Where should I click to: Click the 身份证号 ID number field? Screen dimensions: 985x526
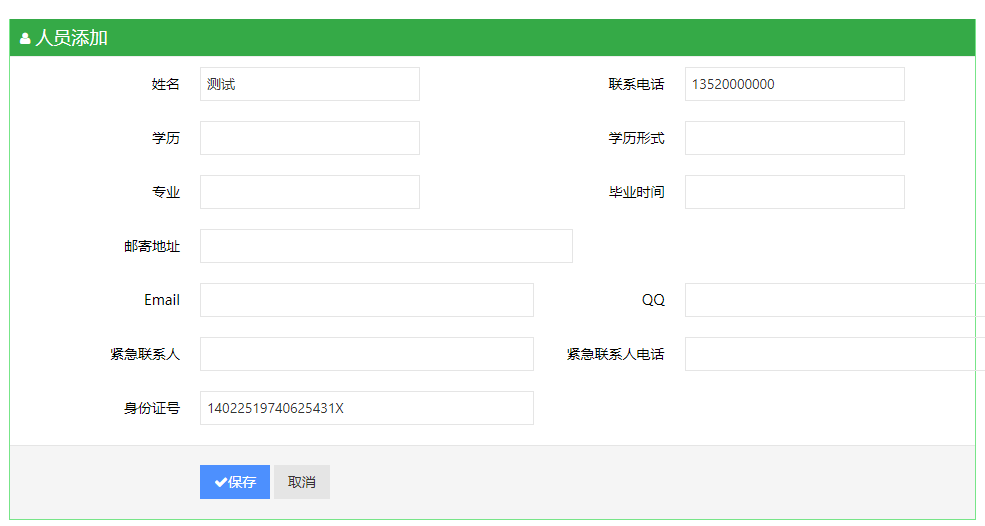click(x=367, y=408)
